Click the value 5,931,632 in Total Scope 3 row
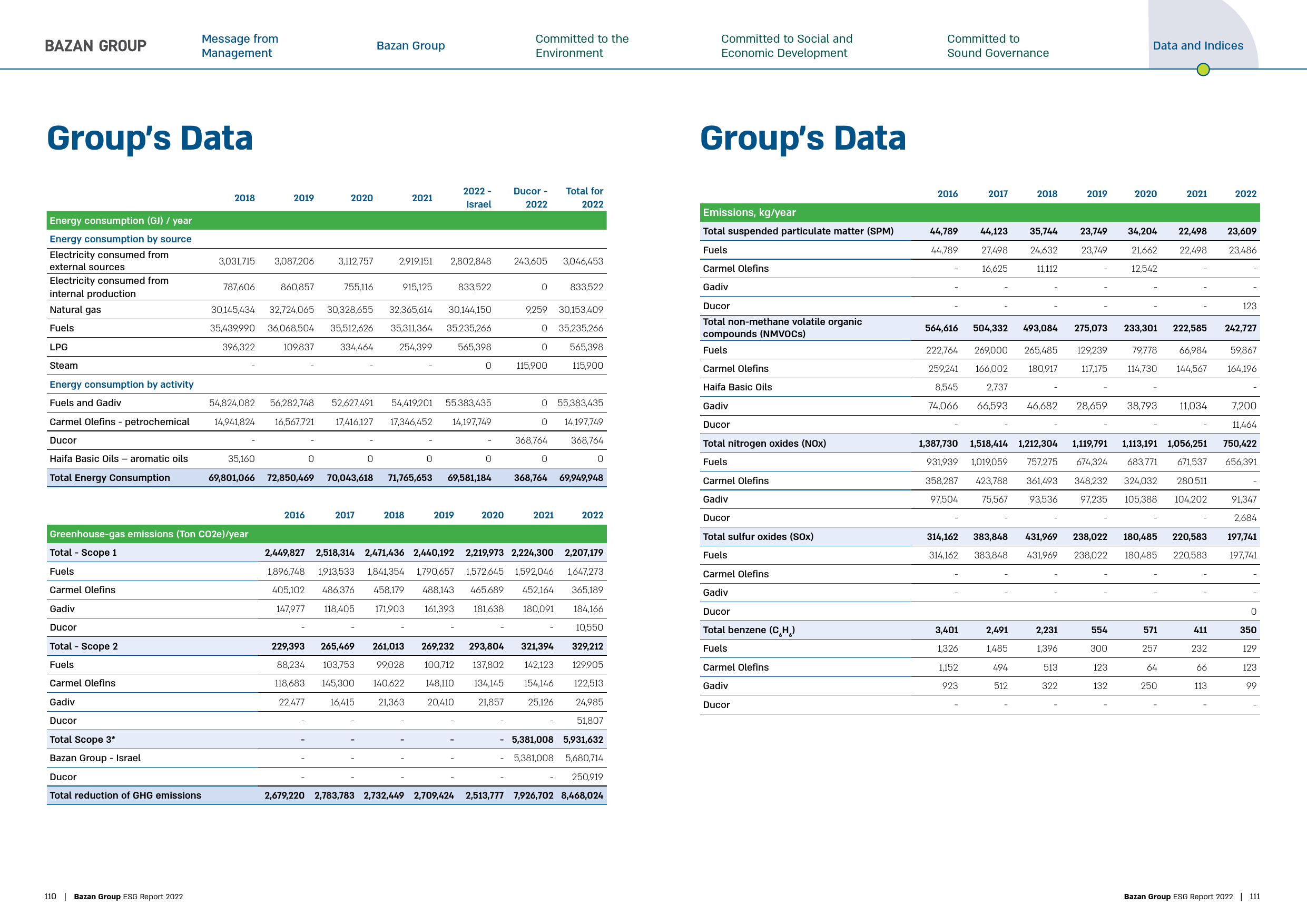 click(x=583, y=740)
